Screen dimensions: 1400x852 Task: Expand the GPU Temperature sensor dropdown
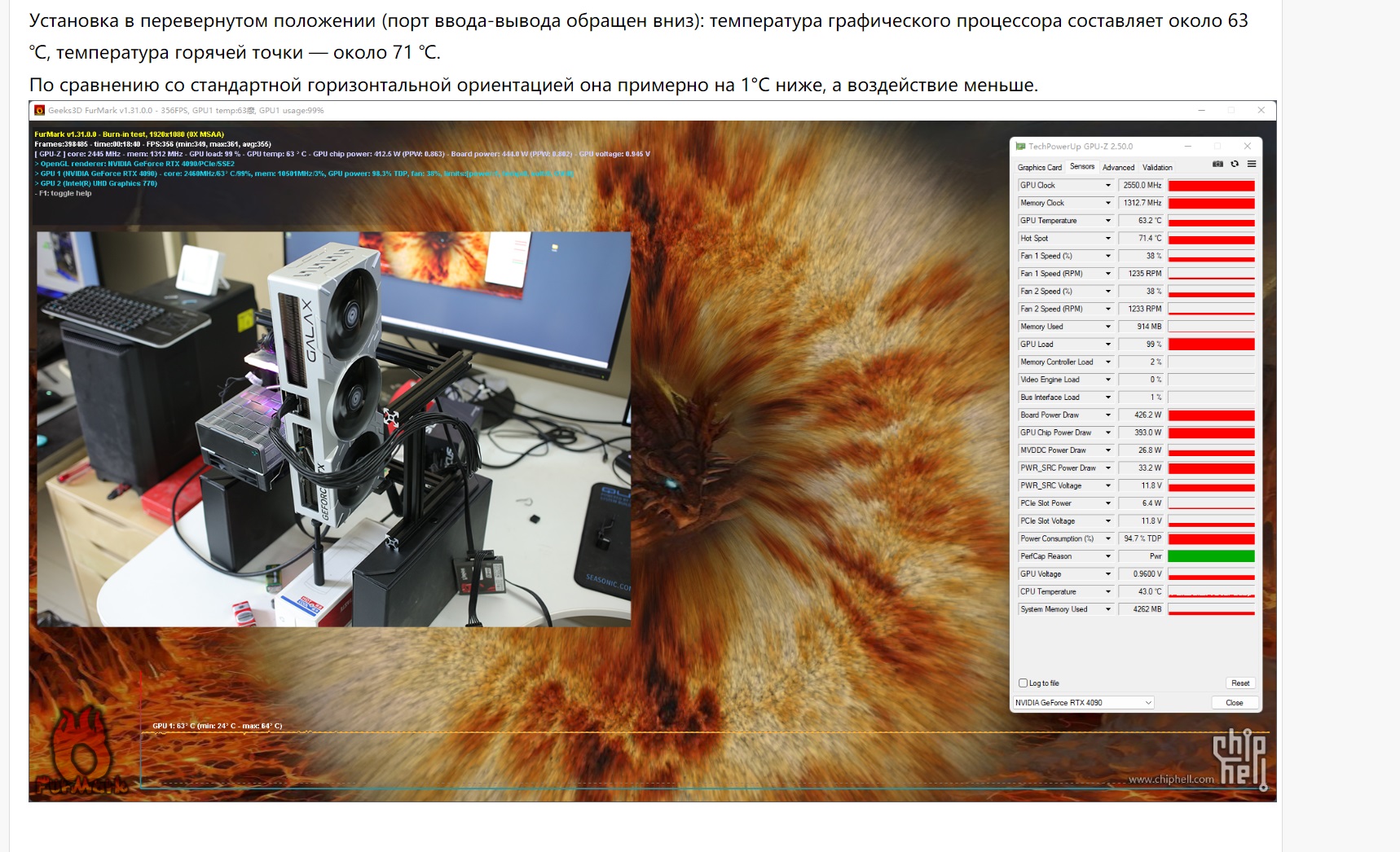pos(1108,221)
